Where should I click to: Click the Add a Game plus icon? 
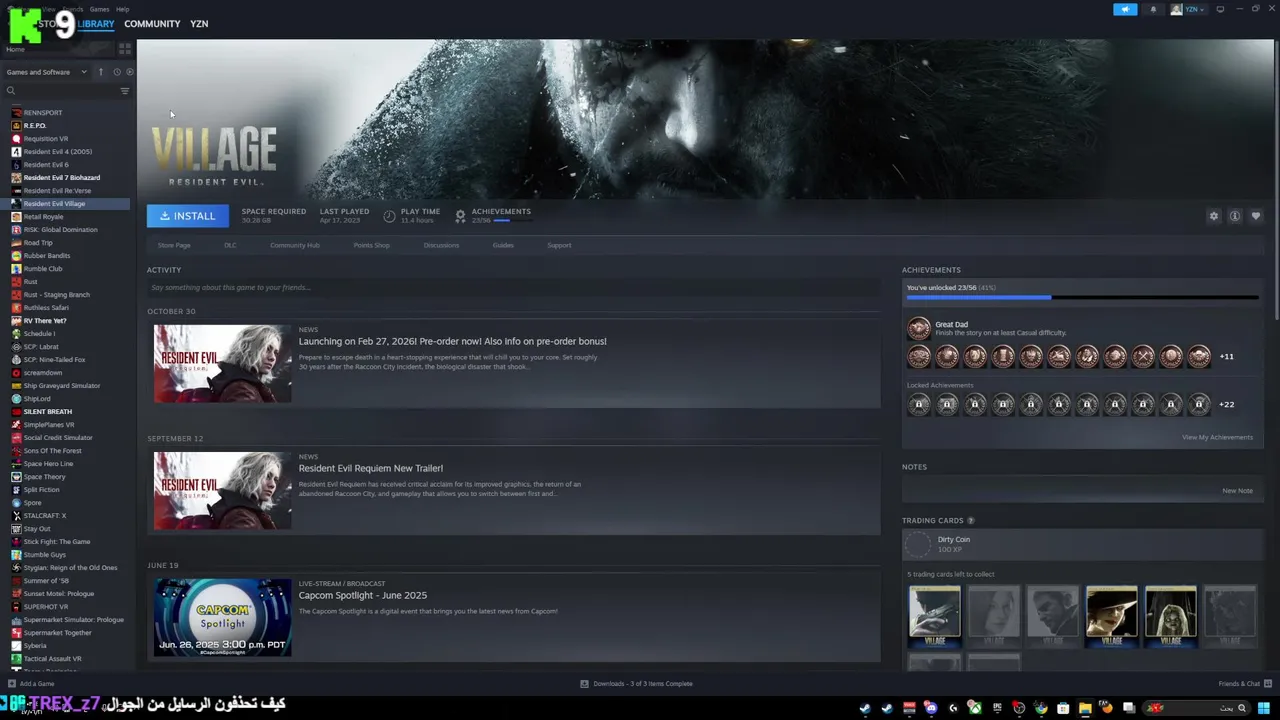11,684
